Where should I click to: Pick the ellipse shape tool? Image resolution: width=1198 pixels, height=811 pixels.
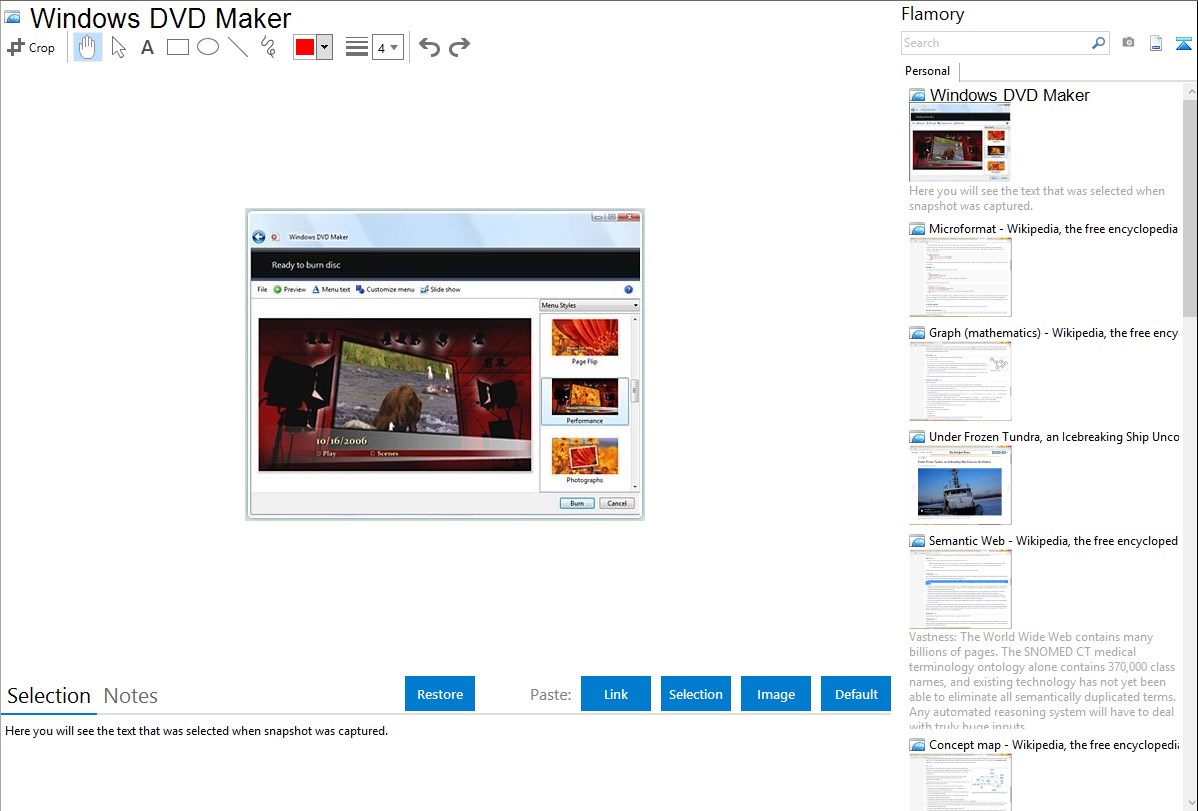(x=208, y=47)
